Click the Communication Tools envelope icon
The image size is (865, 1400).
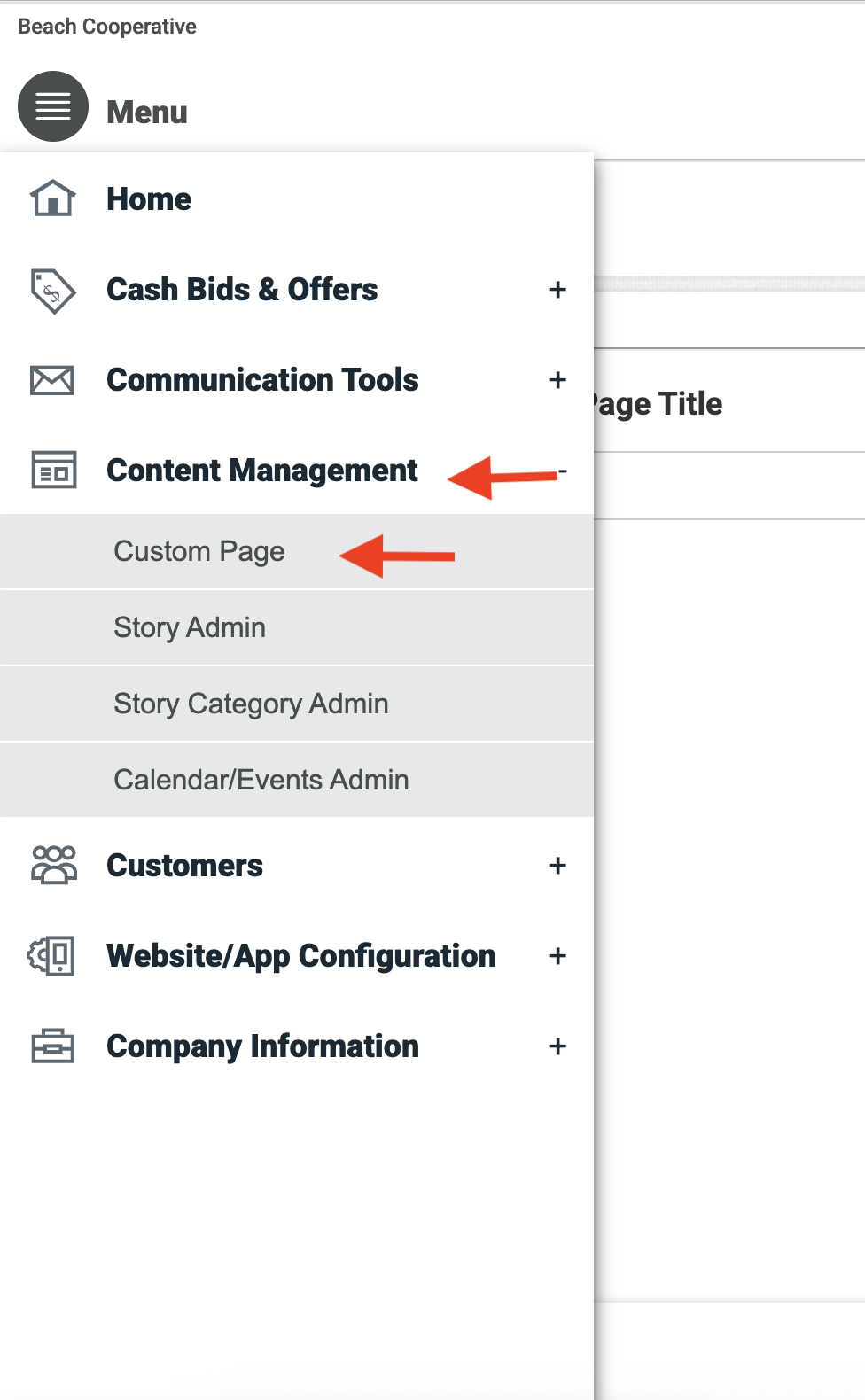click(x=53, y=380)
